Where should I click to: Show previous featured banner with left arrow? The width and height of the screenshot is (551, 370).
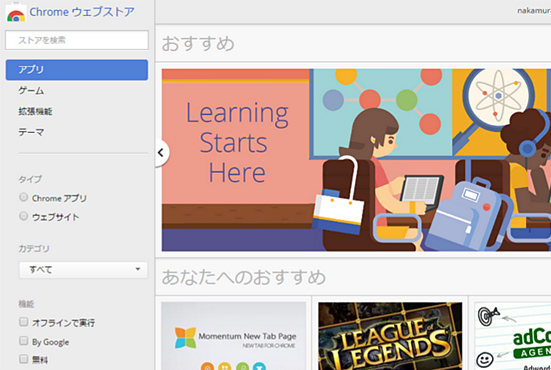161,153
